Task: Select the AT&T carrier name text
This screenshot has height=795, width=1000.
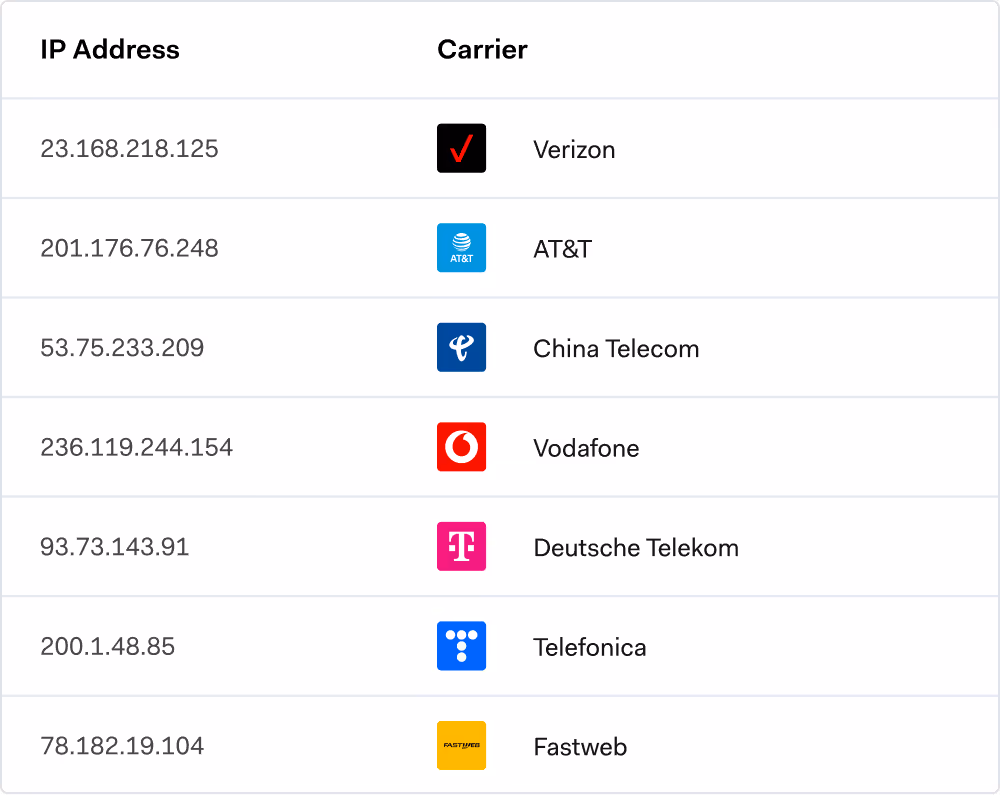Action: click(561, 248)
